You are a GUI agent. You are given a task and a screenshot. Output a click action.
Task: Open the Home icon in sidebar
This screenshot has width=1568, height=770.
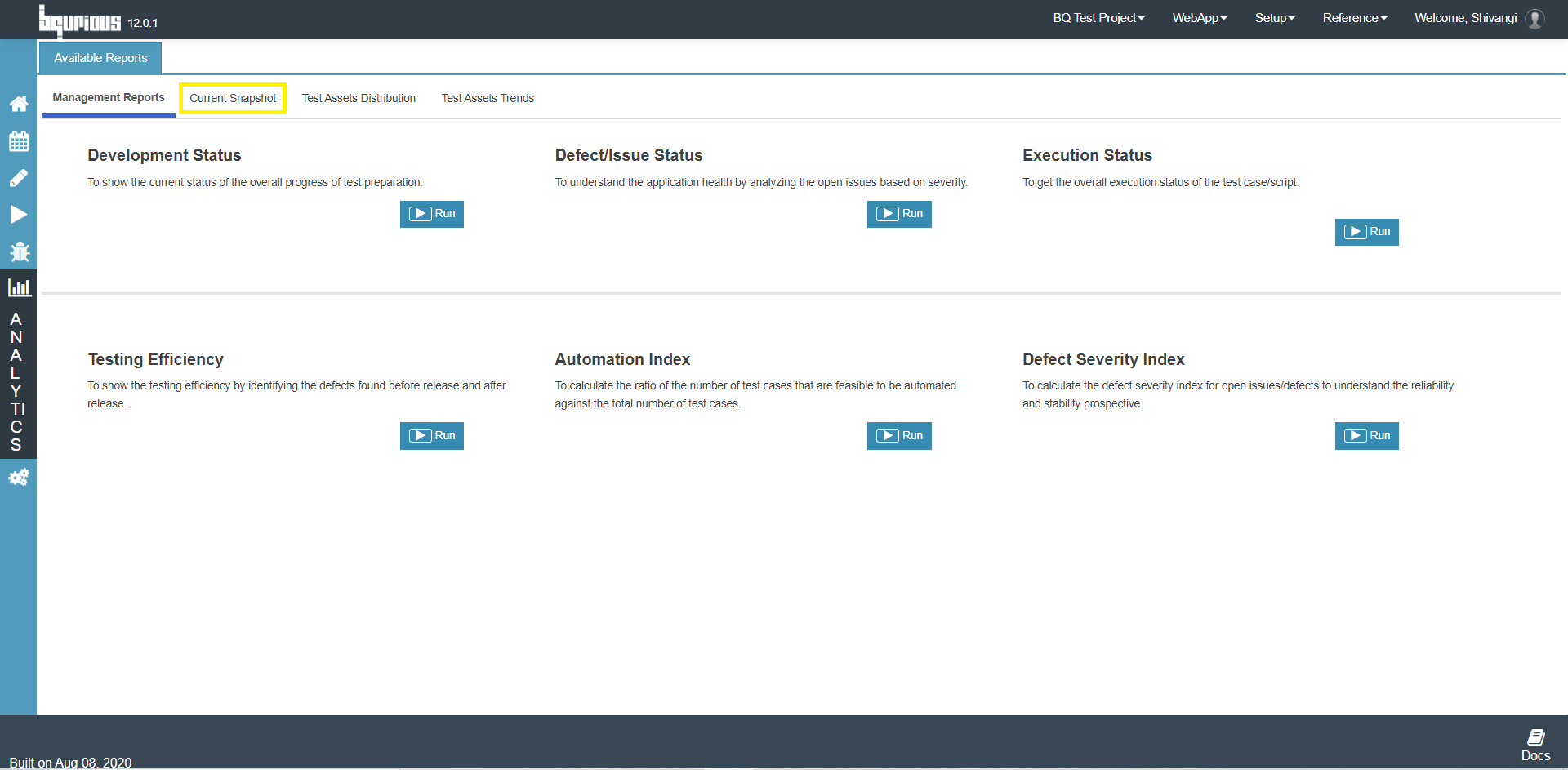tap(19, 104)
